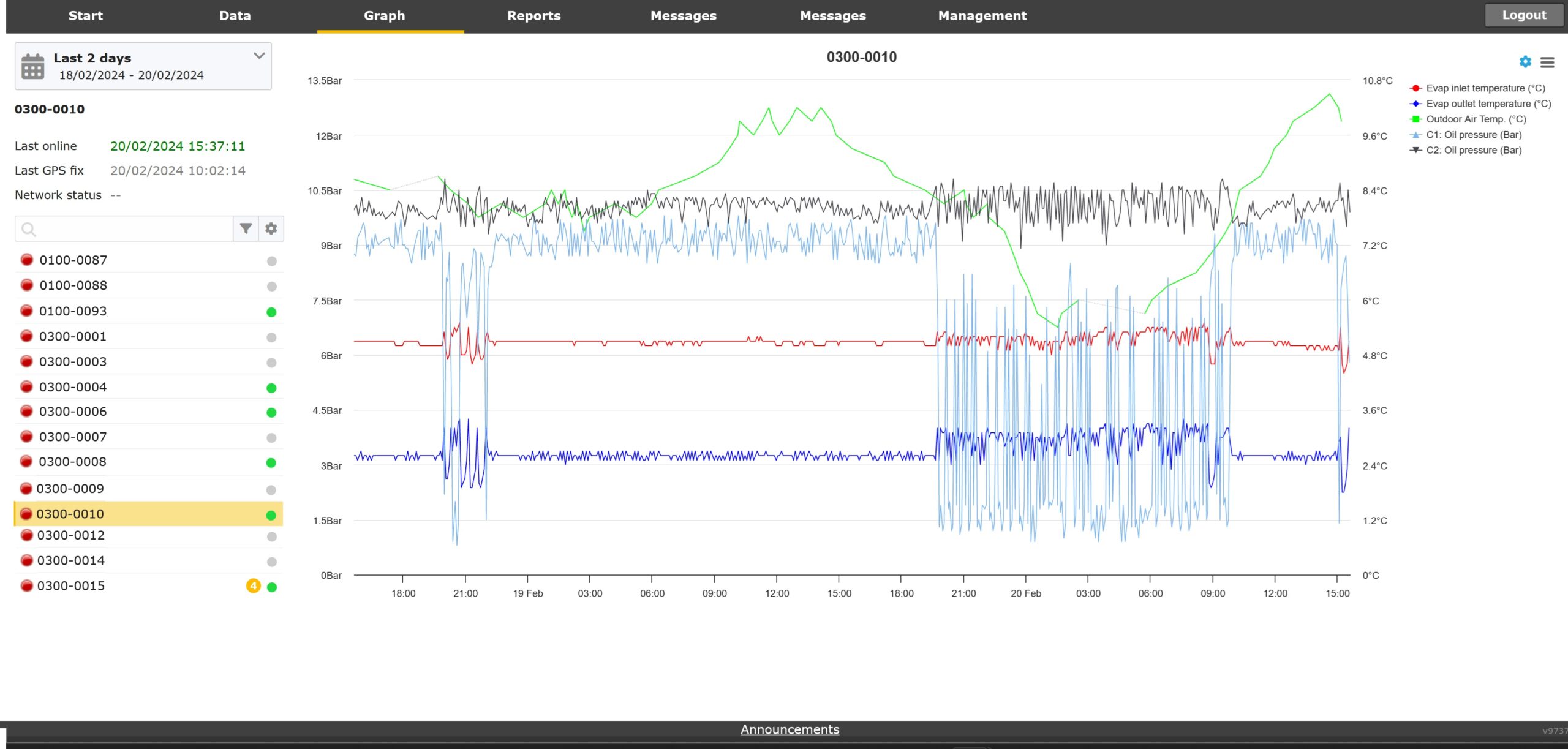Click green online dot of 0300-0004

tap(271, 388)
